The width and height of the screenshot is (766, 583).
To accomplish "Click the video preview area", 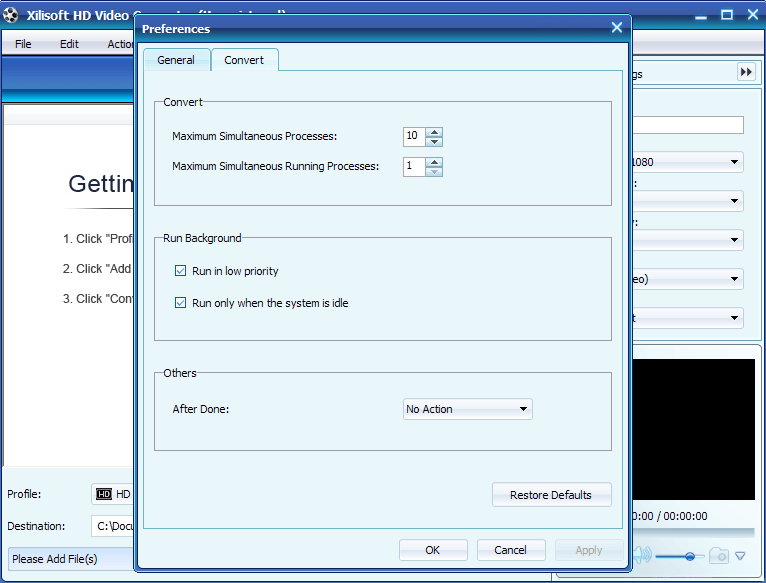I will click(693, 430).
